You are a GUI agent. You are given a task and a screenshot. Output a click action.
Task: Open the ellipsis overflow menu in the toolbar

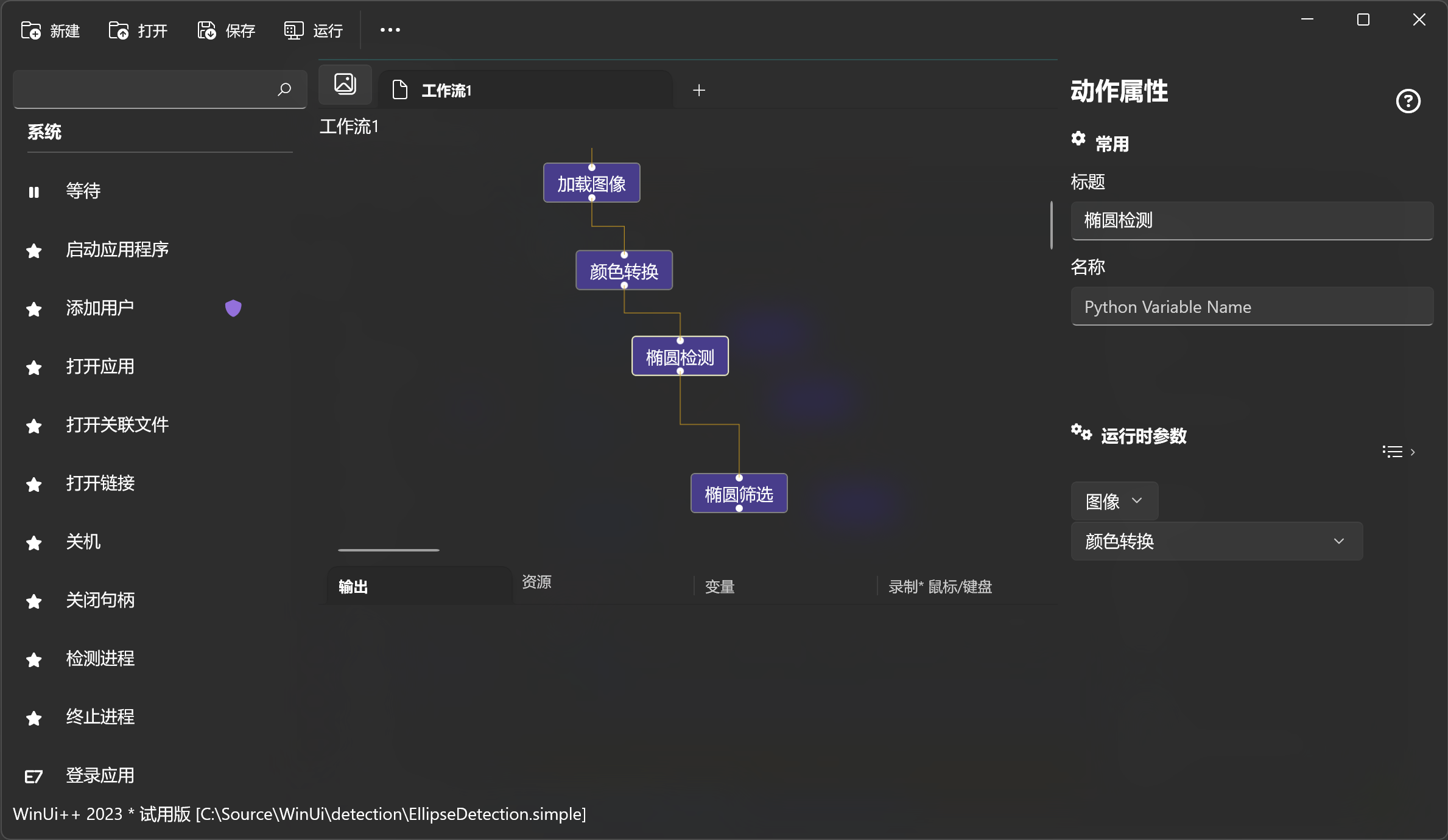point(389,30)
